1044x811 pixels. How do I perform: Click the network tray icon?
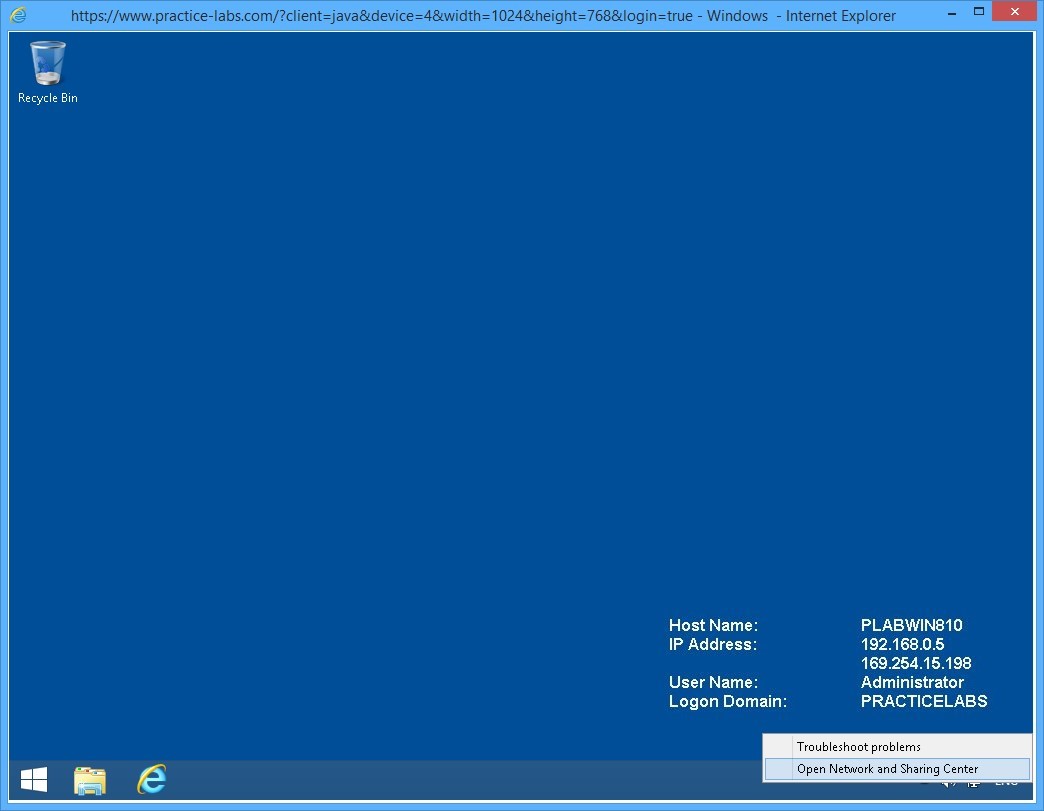tap(972, 783)
